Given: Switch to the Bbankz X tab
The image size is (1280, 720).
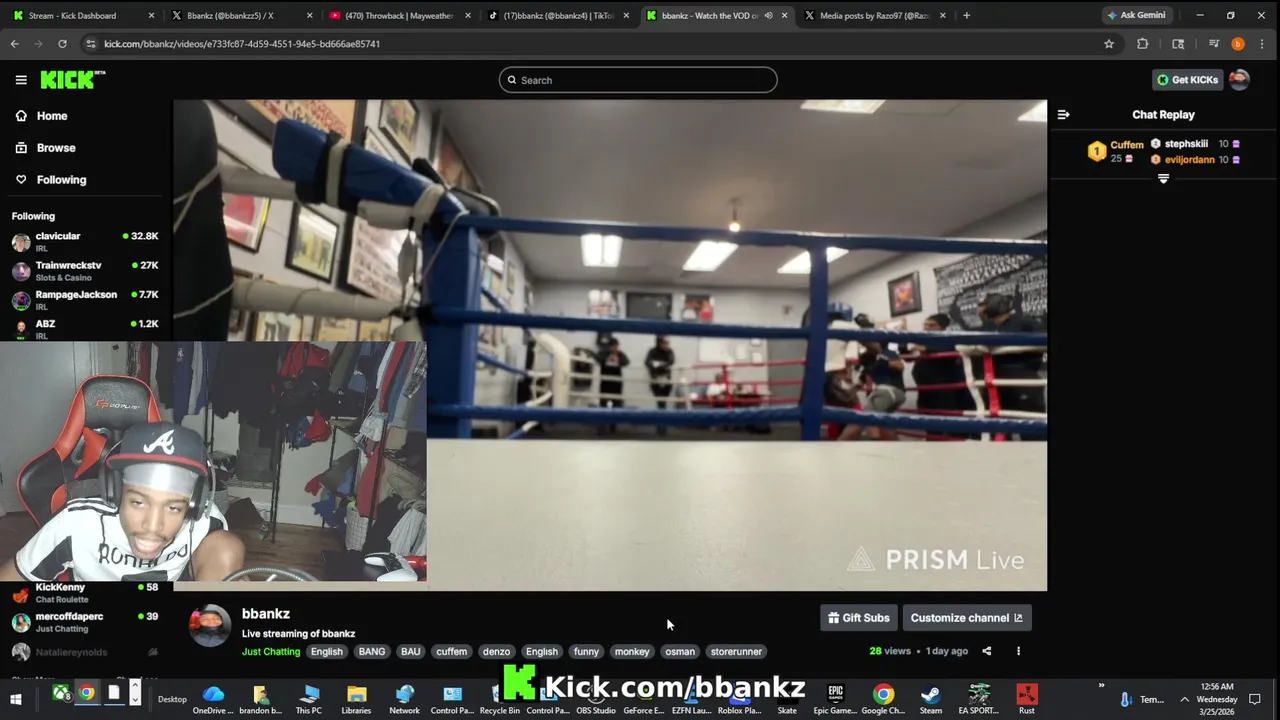Looking at the screenshot, I should 240,16.
